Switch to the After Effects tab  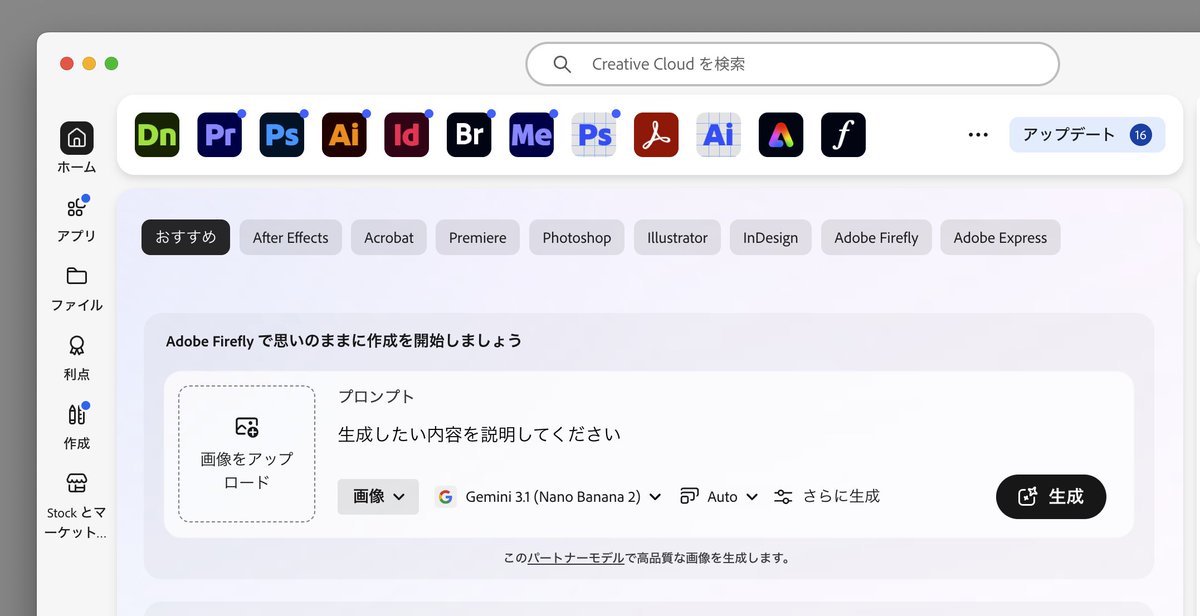[x=290, y=237]
